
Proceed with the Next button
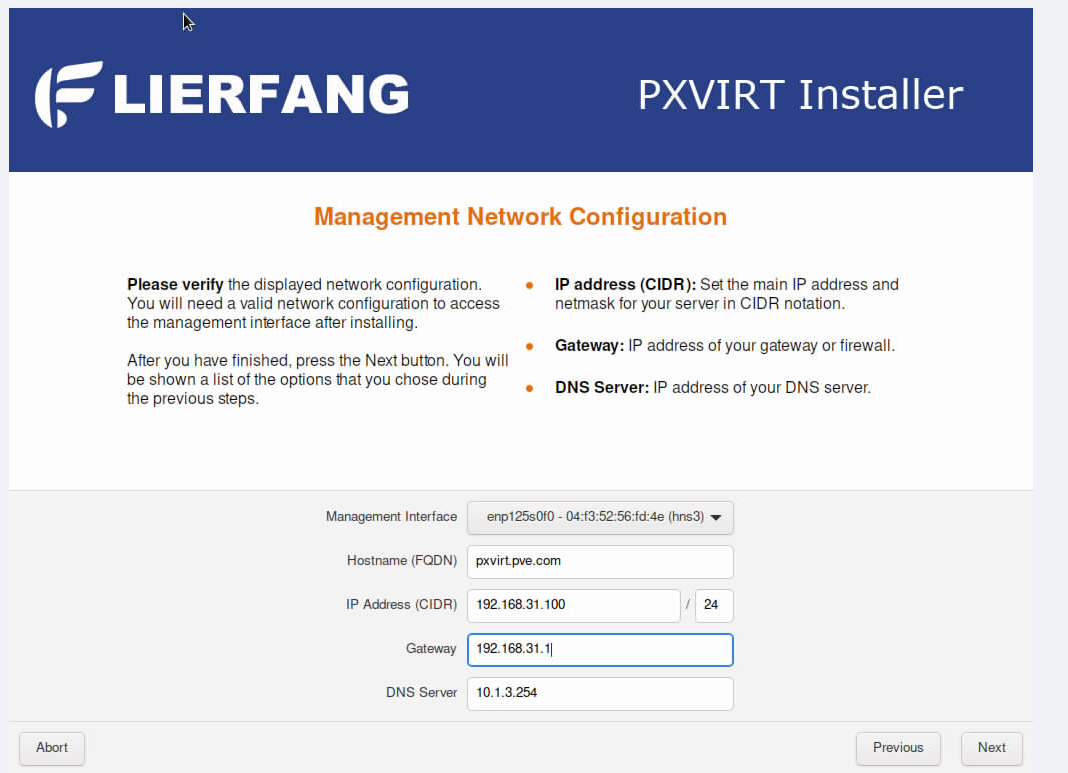coord(991,747)
